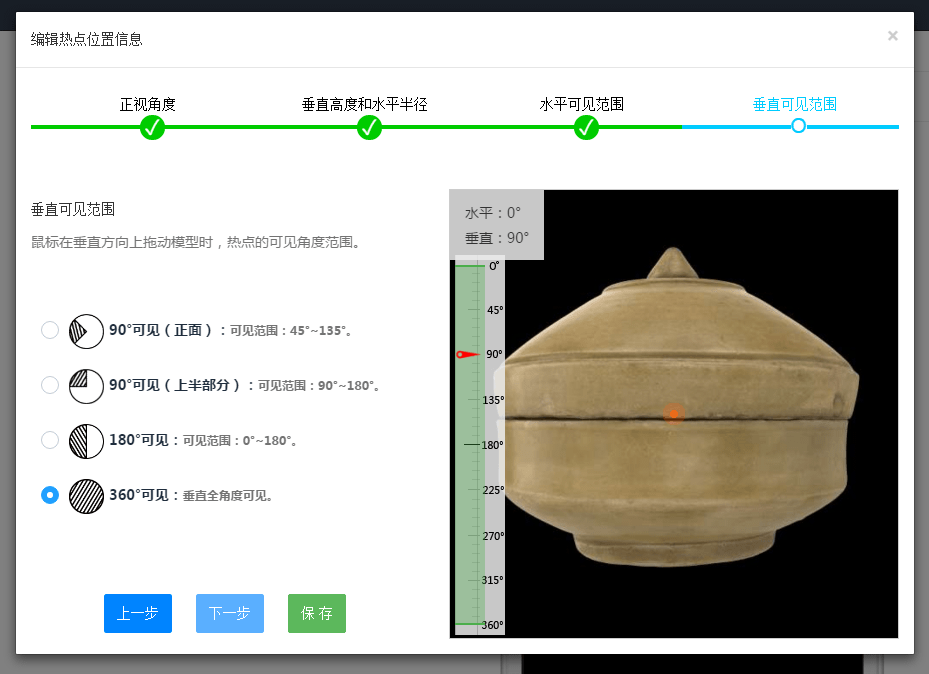Click the checkmark under 垂直高度和水平半径

(369, 127)
